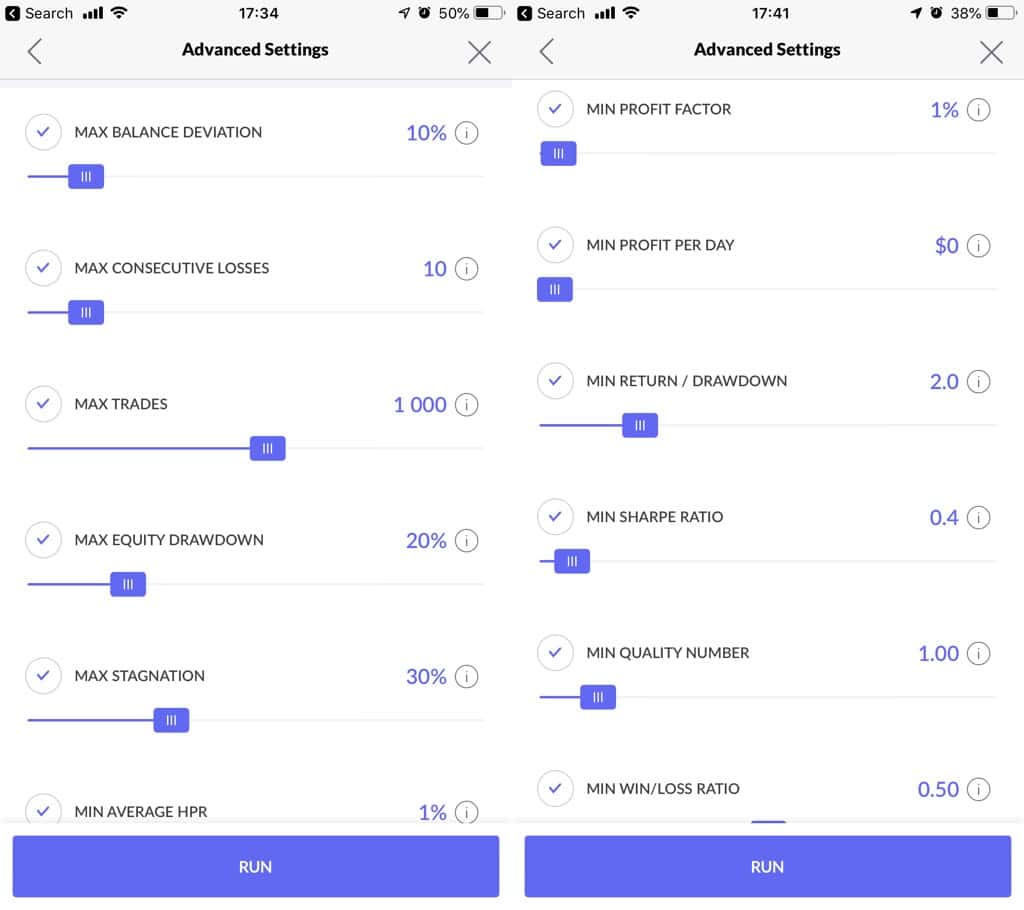Open info icon beside Min Profit Per Day

click(978, 246)
